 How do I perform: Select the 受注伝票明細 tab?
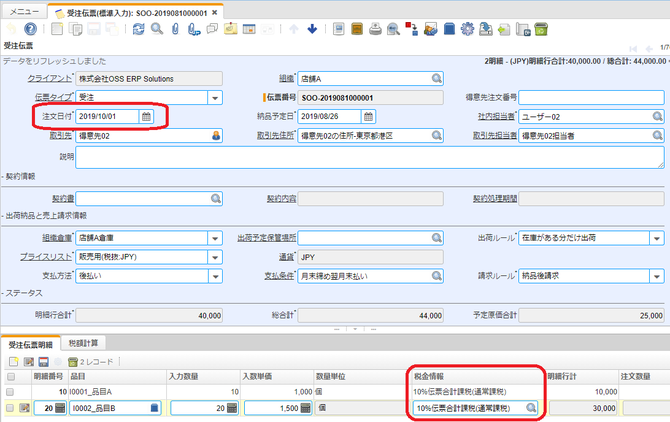click(30, 344)
